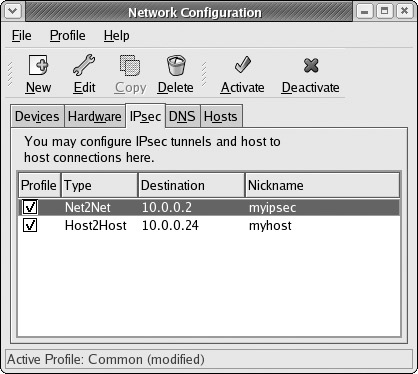Sort by the Nickname column header
418x374 pixels.
pyautogui.click(x=322, y=185)
